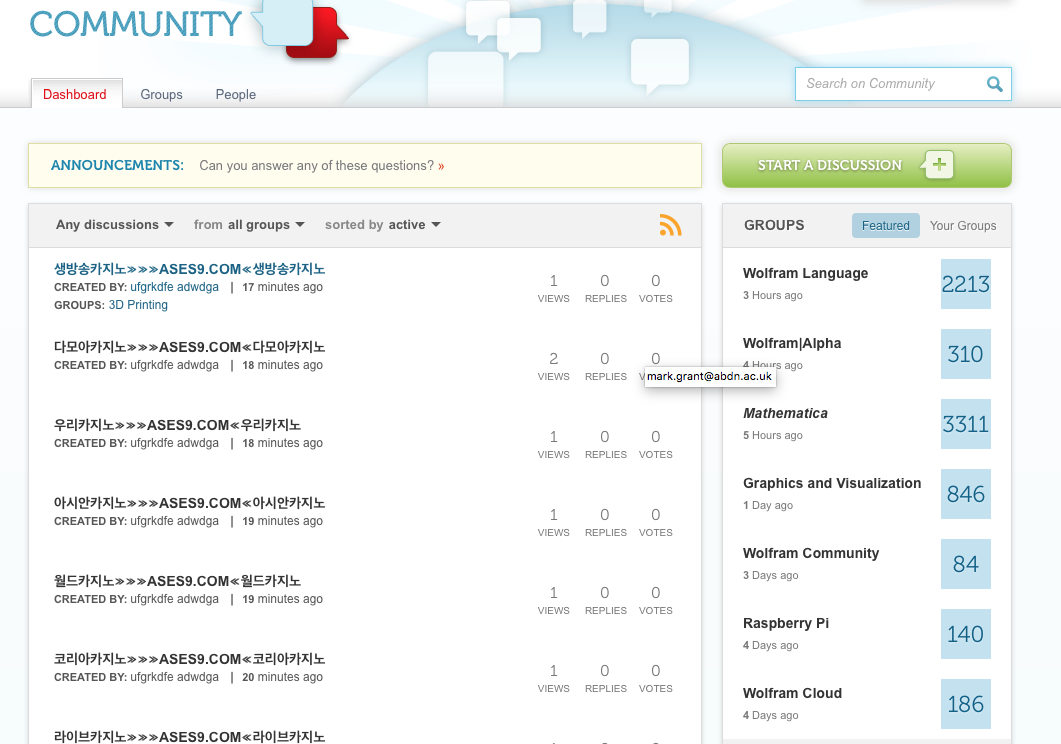
Task: Click the search magnifier icon
Action: click(994, 84)
